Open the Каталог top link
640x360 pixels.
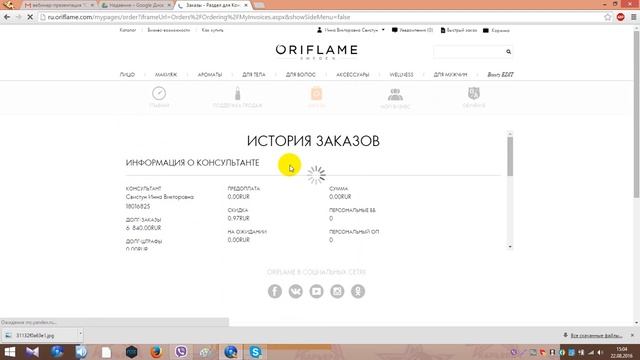coord(128,30)
